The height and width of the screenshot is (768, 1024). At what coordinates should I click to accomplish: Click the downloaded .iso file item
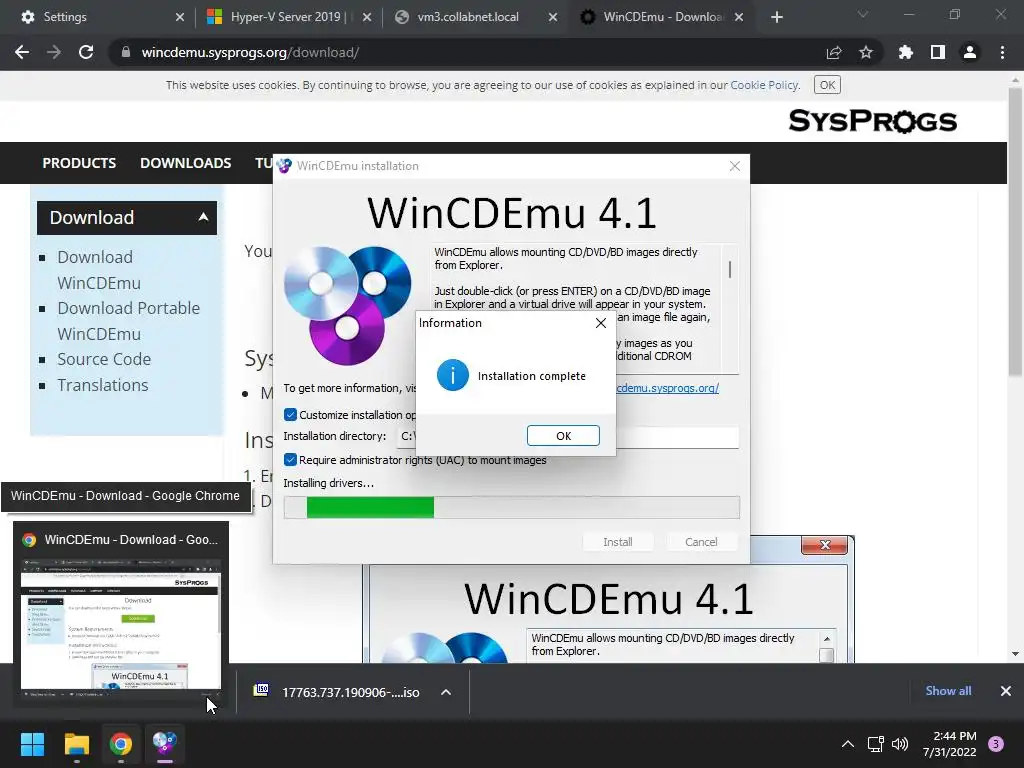point(351,692)
